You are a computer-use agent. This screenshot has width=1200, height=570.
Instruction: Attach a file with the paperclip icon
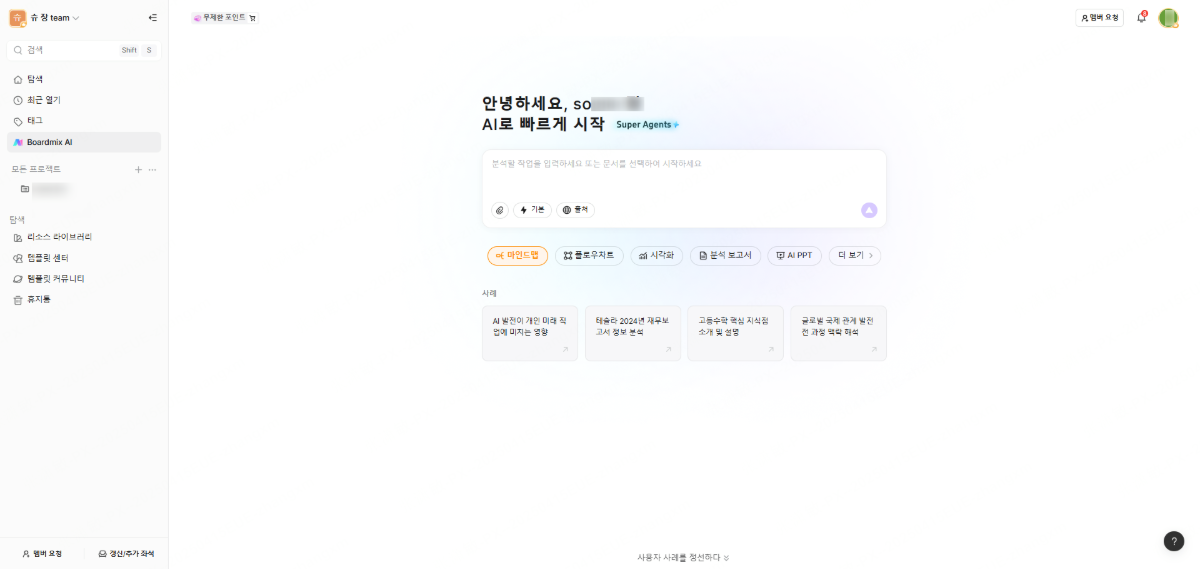click(x=500, y=210)
